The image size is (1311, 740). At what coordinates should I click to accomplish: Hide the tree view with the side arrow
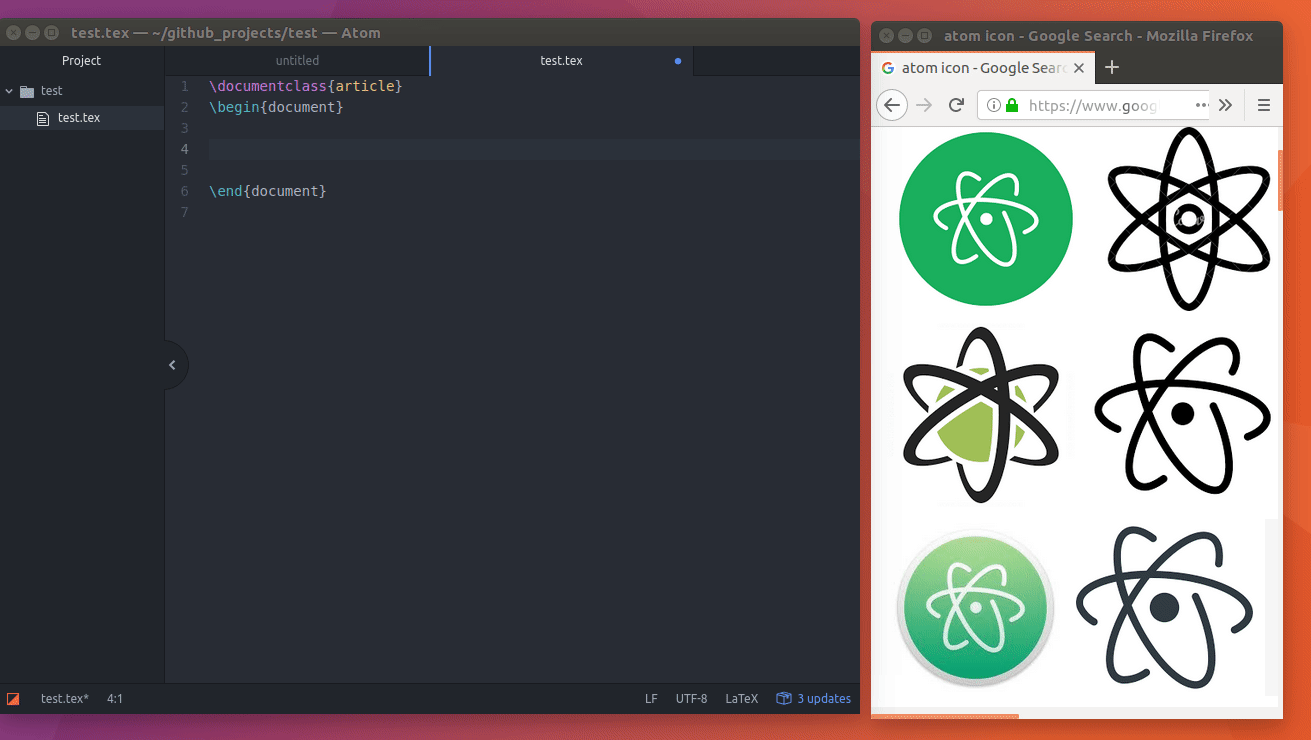click(173, 365)
